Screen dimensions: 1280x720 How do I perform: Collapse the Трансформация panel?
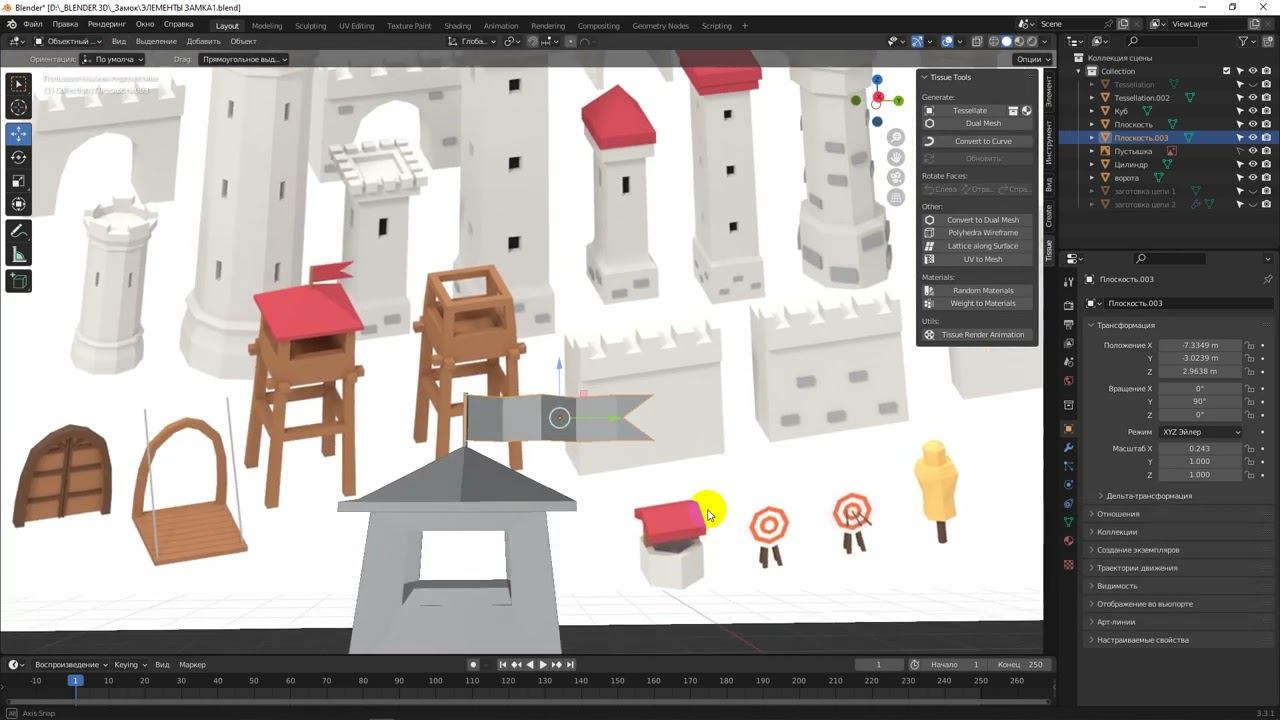1125,325
